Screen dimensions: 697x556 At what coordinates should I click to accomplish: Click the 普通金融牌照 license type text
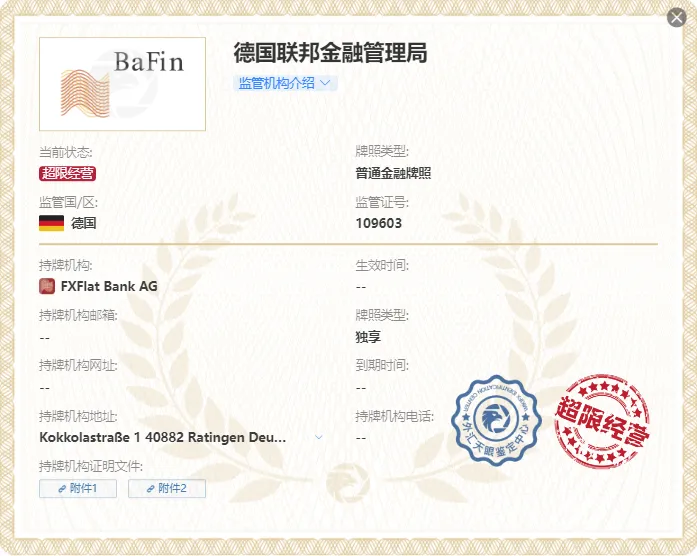click(x=393, y=173)
